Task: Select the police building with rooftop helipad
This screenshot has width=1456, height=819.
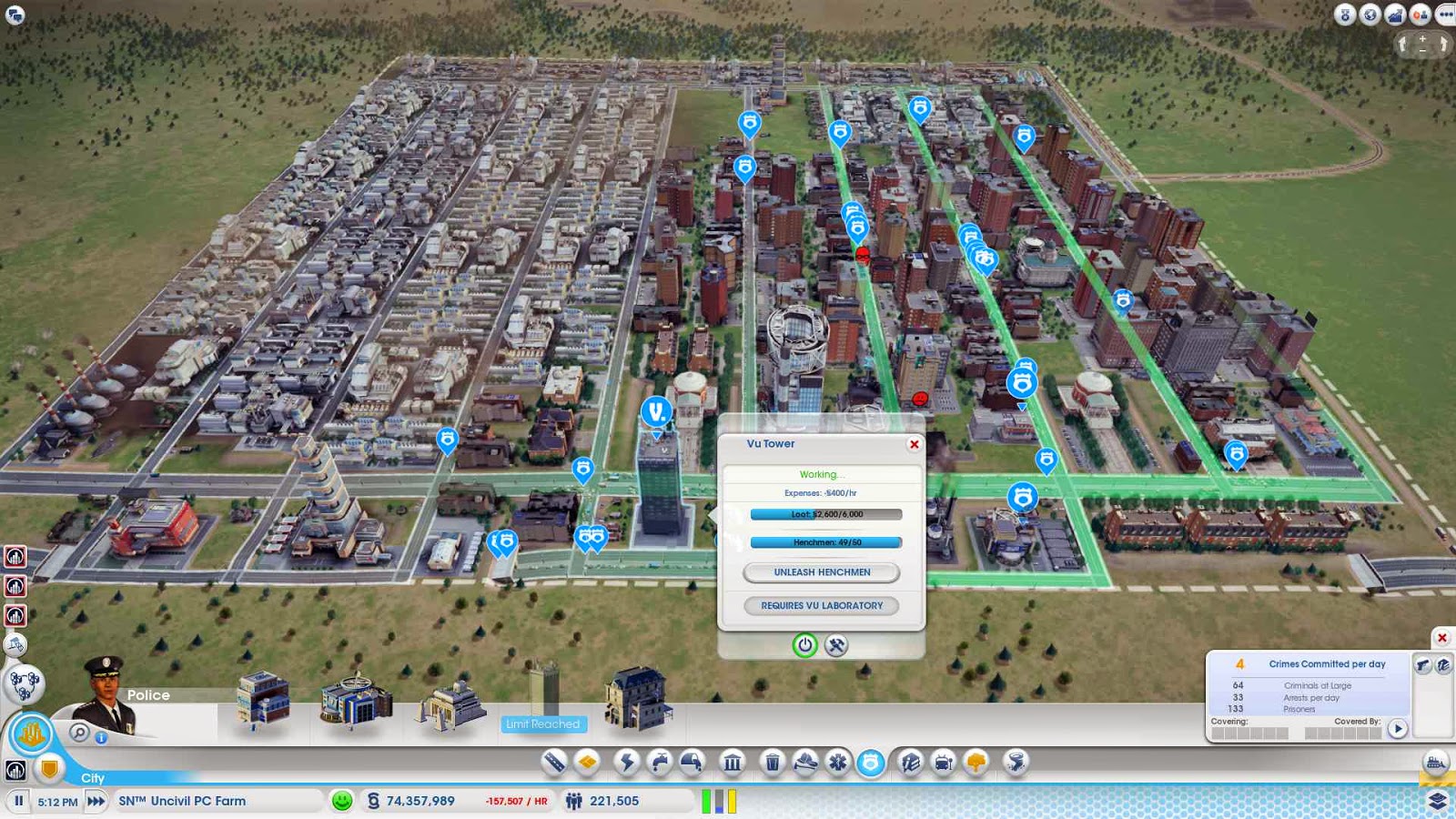Action: pyautogui.click(x=356, y=701)
